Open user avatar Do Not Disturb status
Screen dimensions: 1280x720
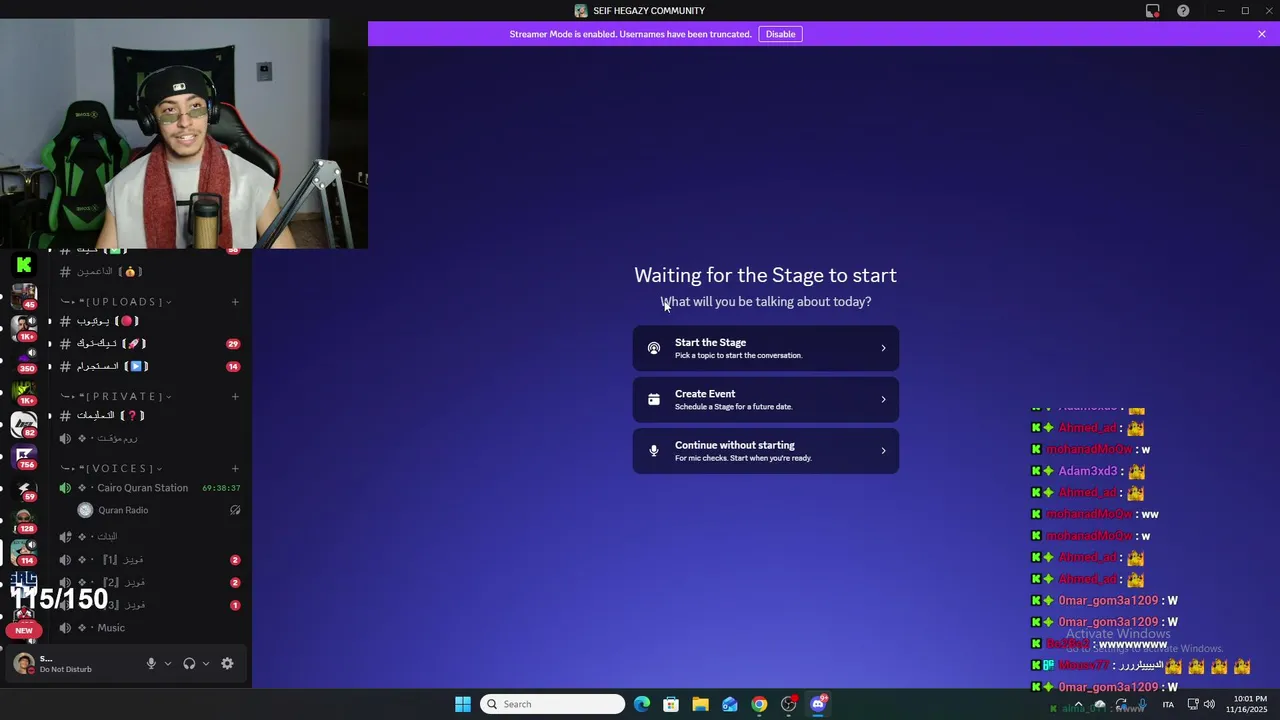pyautogui.click(x=24, y=663)
